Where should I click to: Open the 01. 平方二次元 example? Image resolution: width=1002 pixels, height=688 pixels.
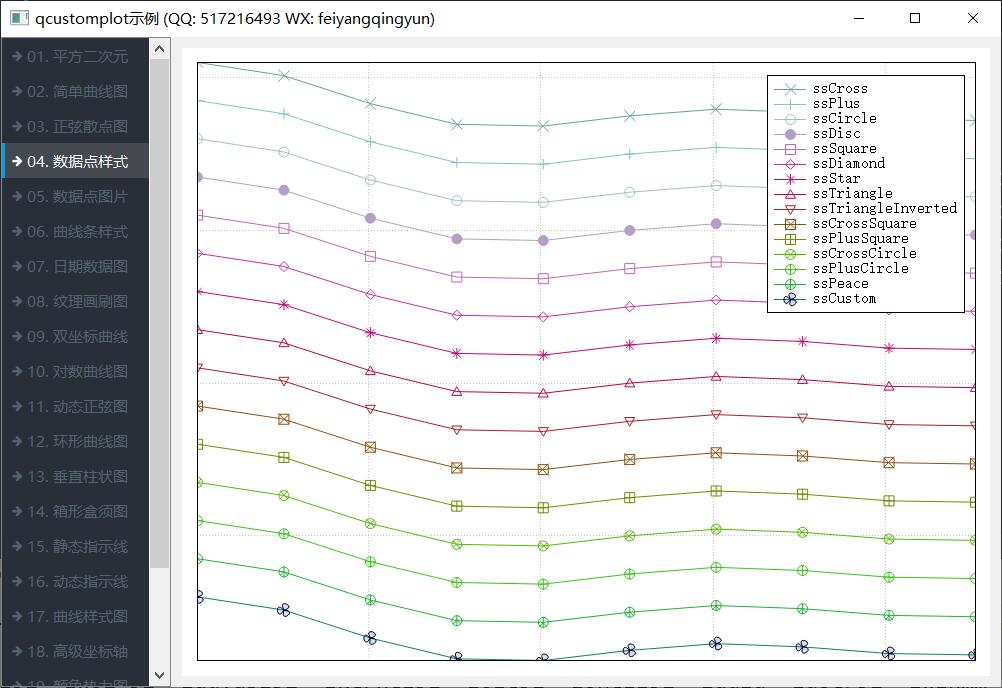75,56
